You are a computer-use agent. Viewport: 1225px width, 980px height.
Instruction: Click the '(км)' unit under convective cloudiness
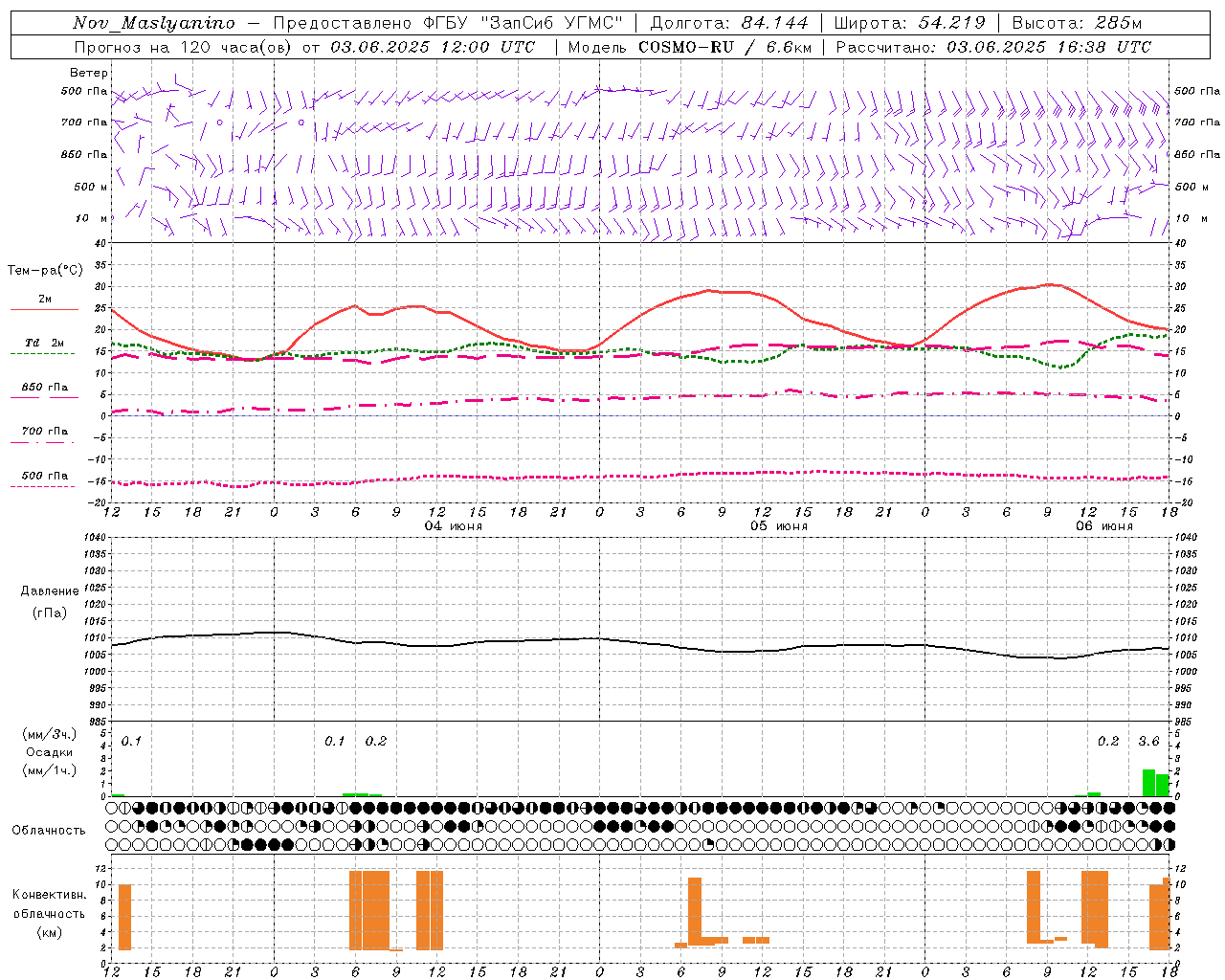(x=50, y=933)
